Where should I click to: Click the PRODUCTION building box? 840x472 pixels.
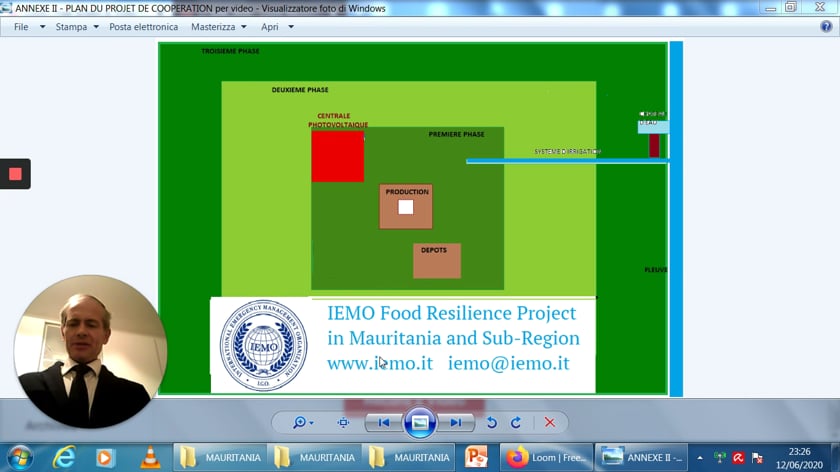tap(406, 206)
